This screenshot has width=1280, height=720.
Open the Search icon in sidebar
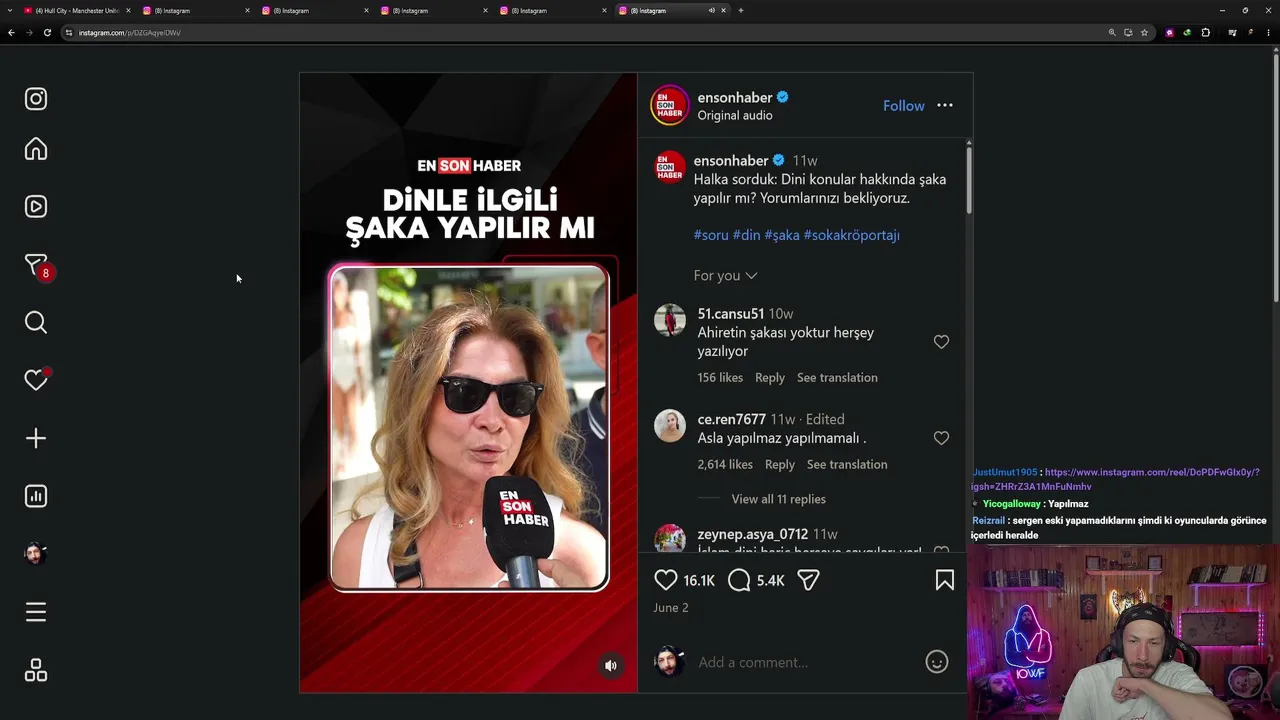click(x=36, y=322)
